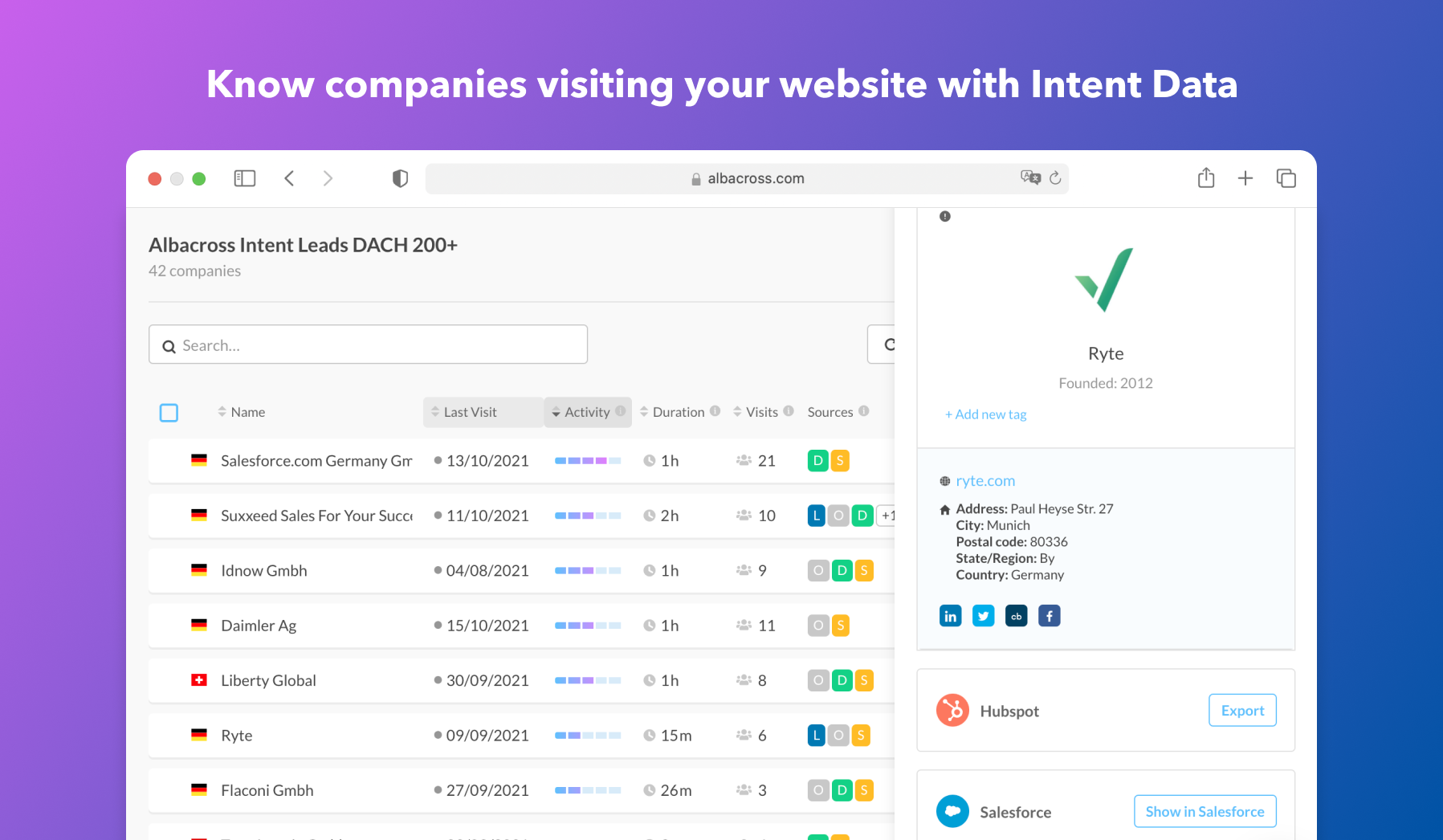Click the alert icon atop the company panel
1443x840 pixels.
point(945,216)
